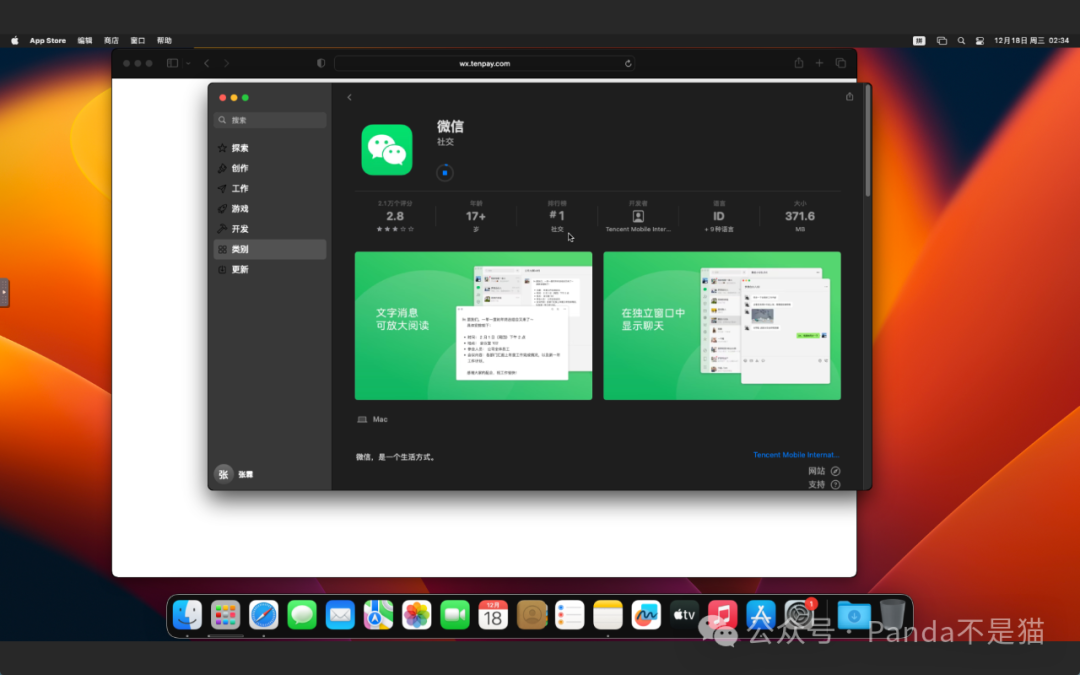
Task: Focus the App Store search field
Action: point(270,120)
